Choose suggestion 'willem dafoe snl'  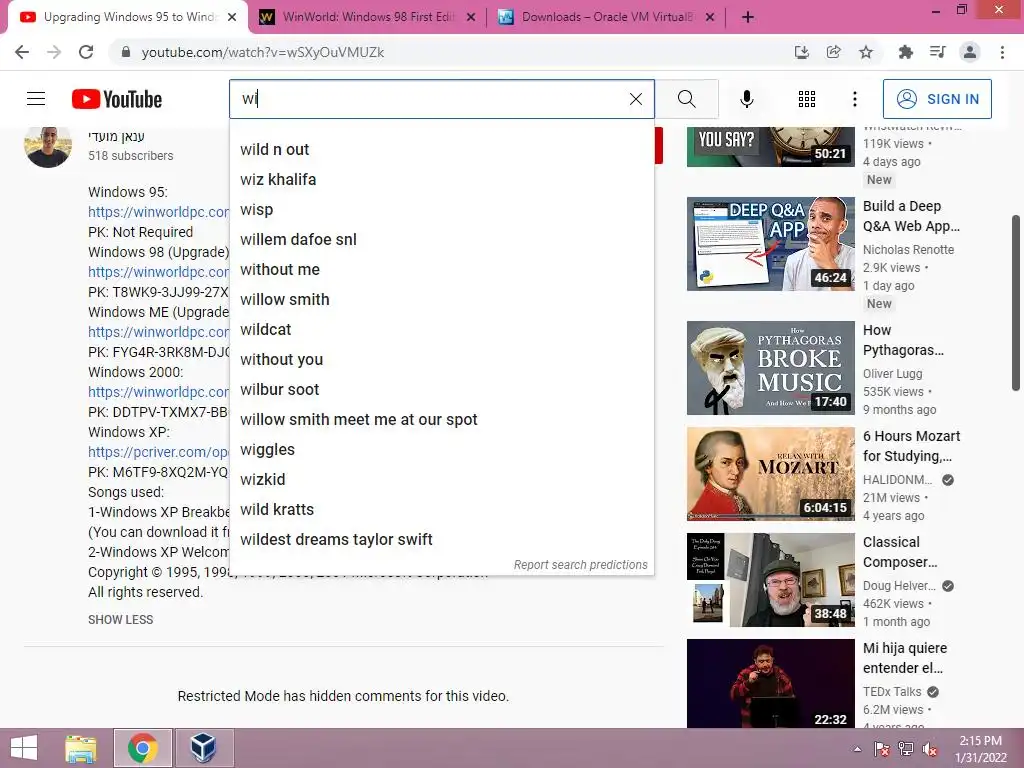[x=441, y=240]
